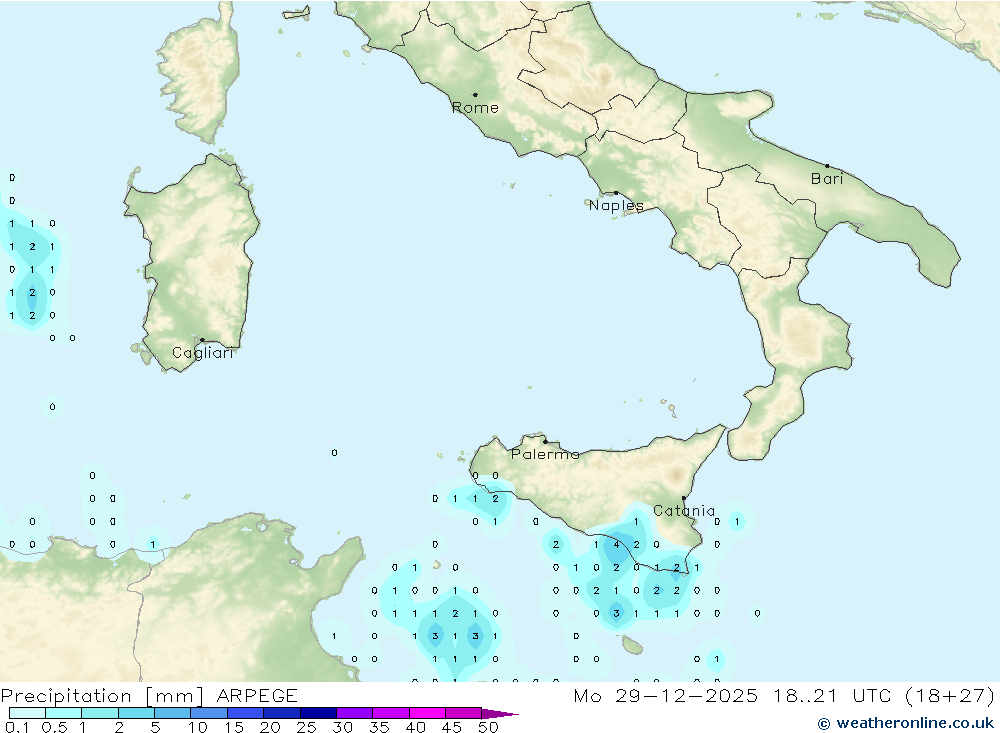This screenshot has height=733, width=1000.
Task: Click the Cagliari city label
Action: (203, 353)
